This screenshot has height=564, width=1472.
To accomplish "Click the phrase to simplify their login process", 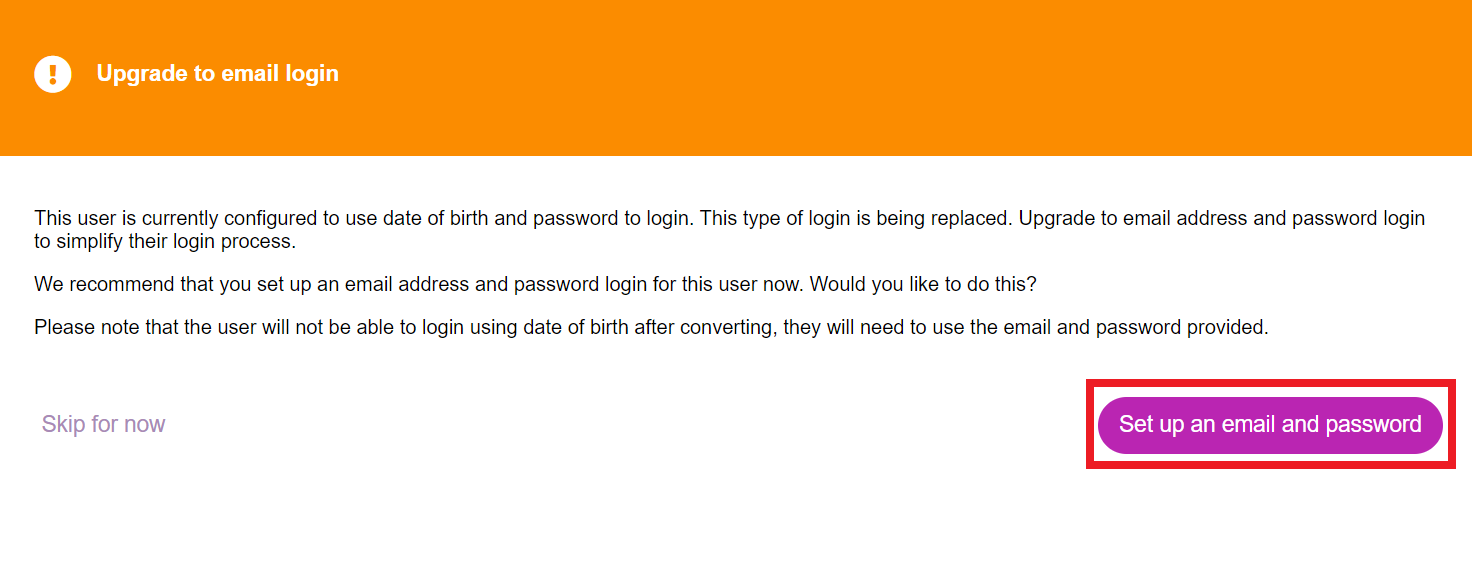I will [x=165, y=242].
